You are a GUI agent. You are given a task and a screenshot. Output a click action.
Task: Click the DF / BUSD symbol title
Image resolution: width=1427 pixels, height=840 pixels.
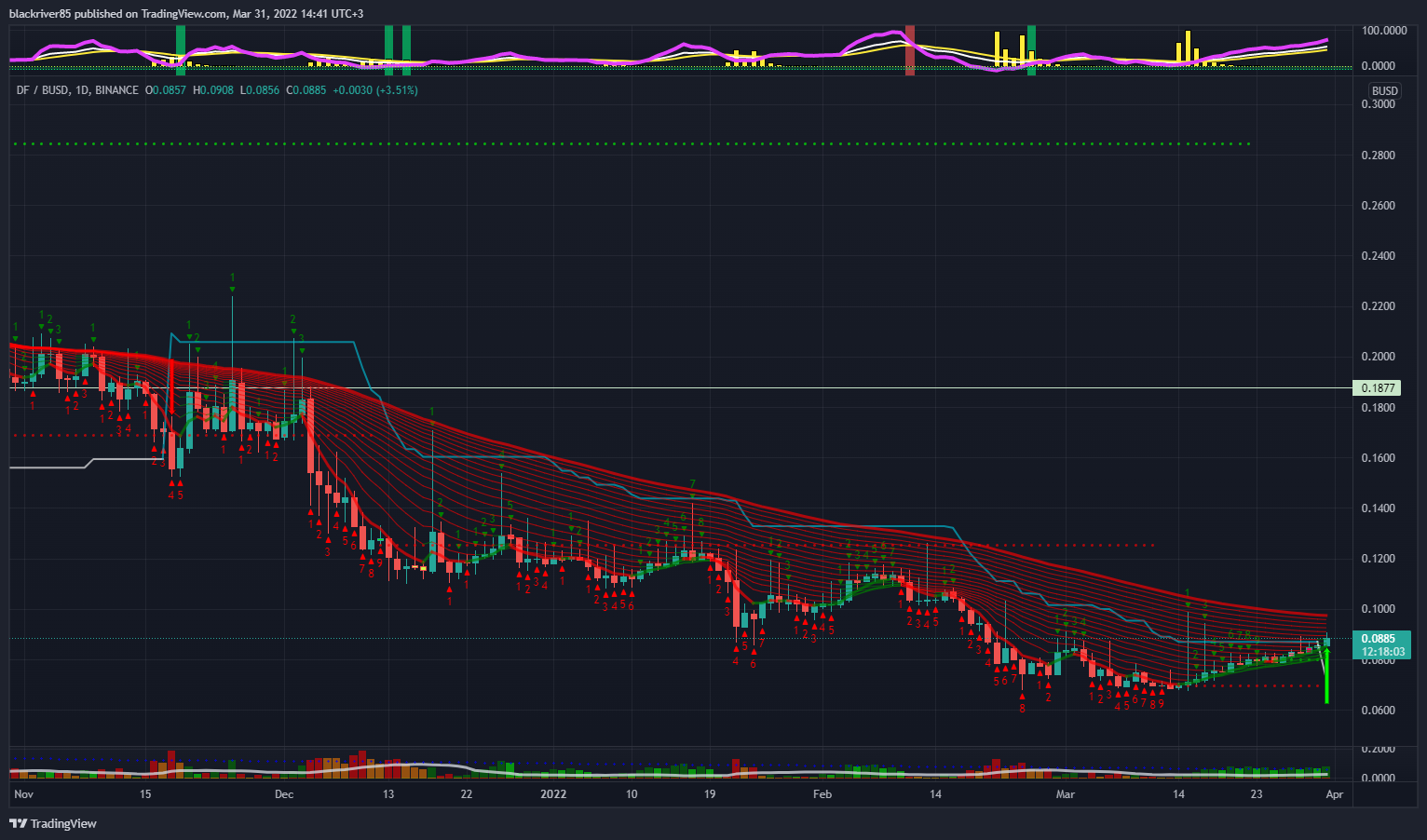pos(43,90)
